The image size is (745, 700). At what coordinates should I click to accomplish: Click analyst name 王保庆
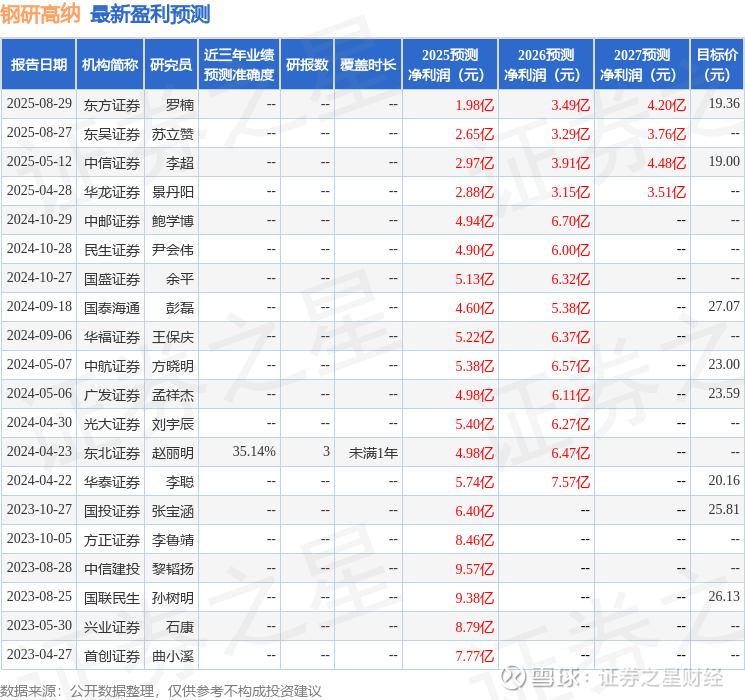point(172,337)
